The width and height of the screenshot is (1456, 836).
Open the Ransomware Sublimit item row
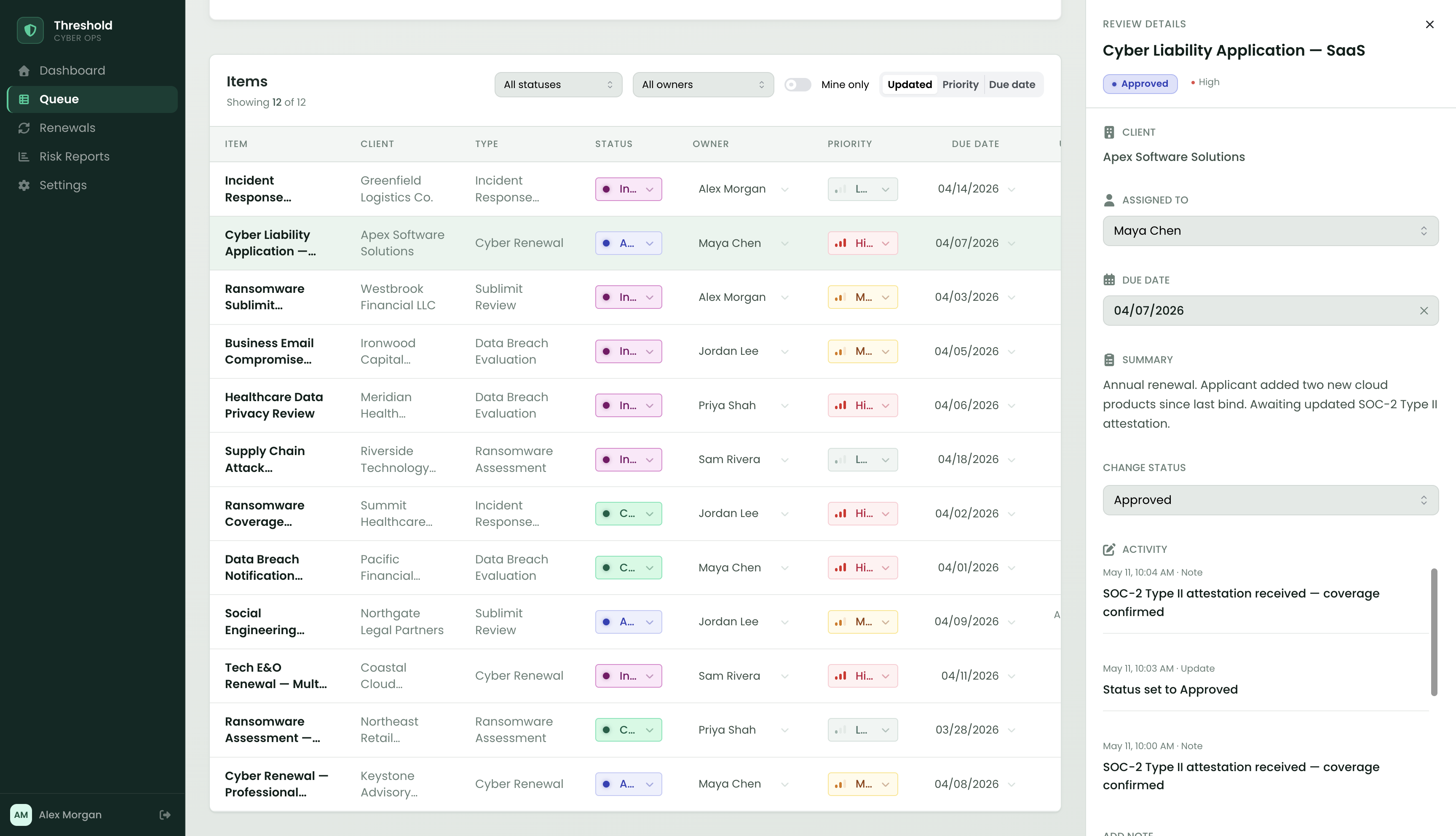[635, 297]
